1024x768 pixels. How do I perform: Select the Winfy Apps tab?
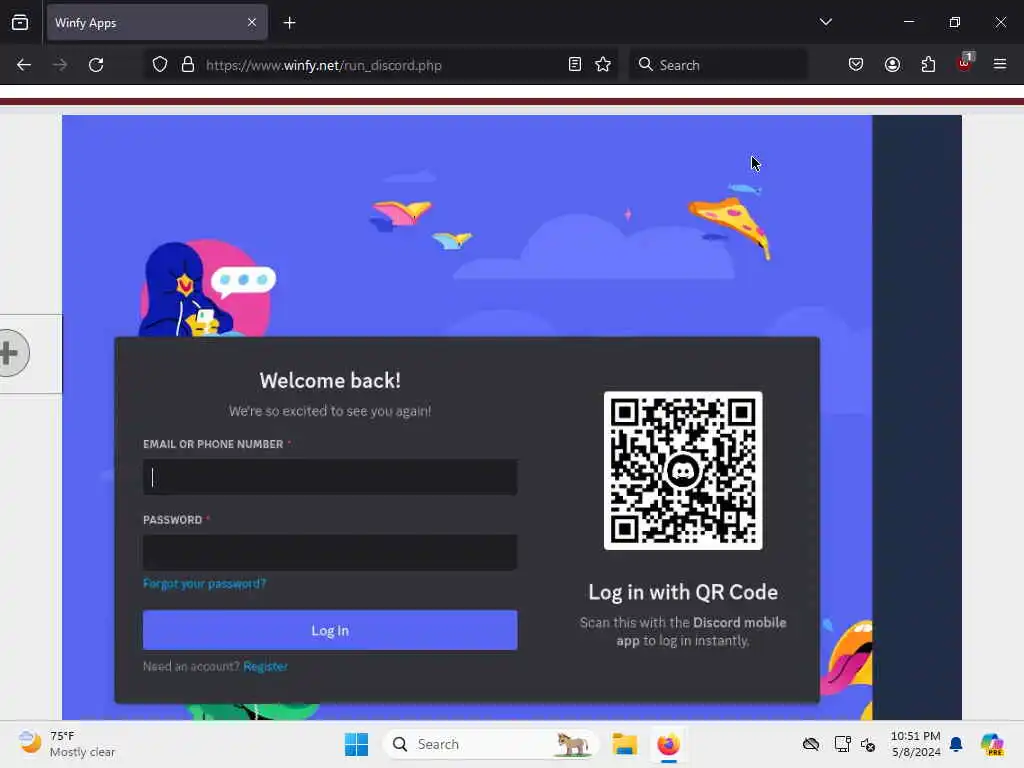157,22
